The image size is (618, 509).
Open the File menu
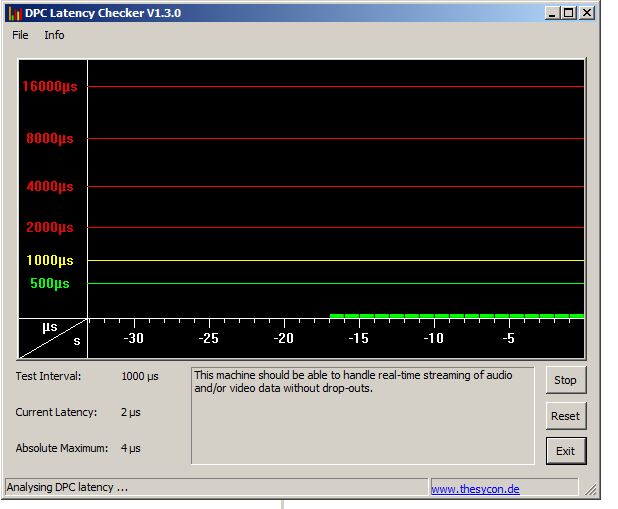click(x=20, y=35)
